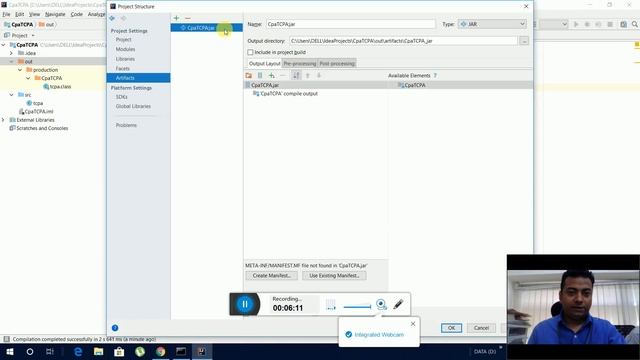Move element down arrow in Output Layout
640x360 pixels.
click(x=319, y=76)
